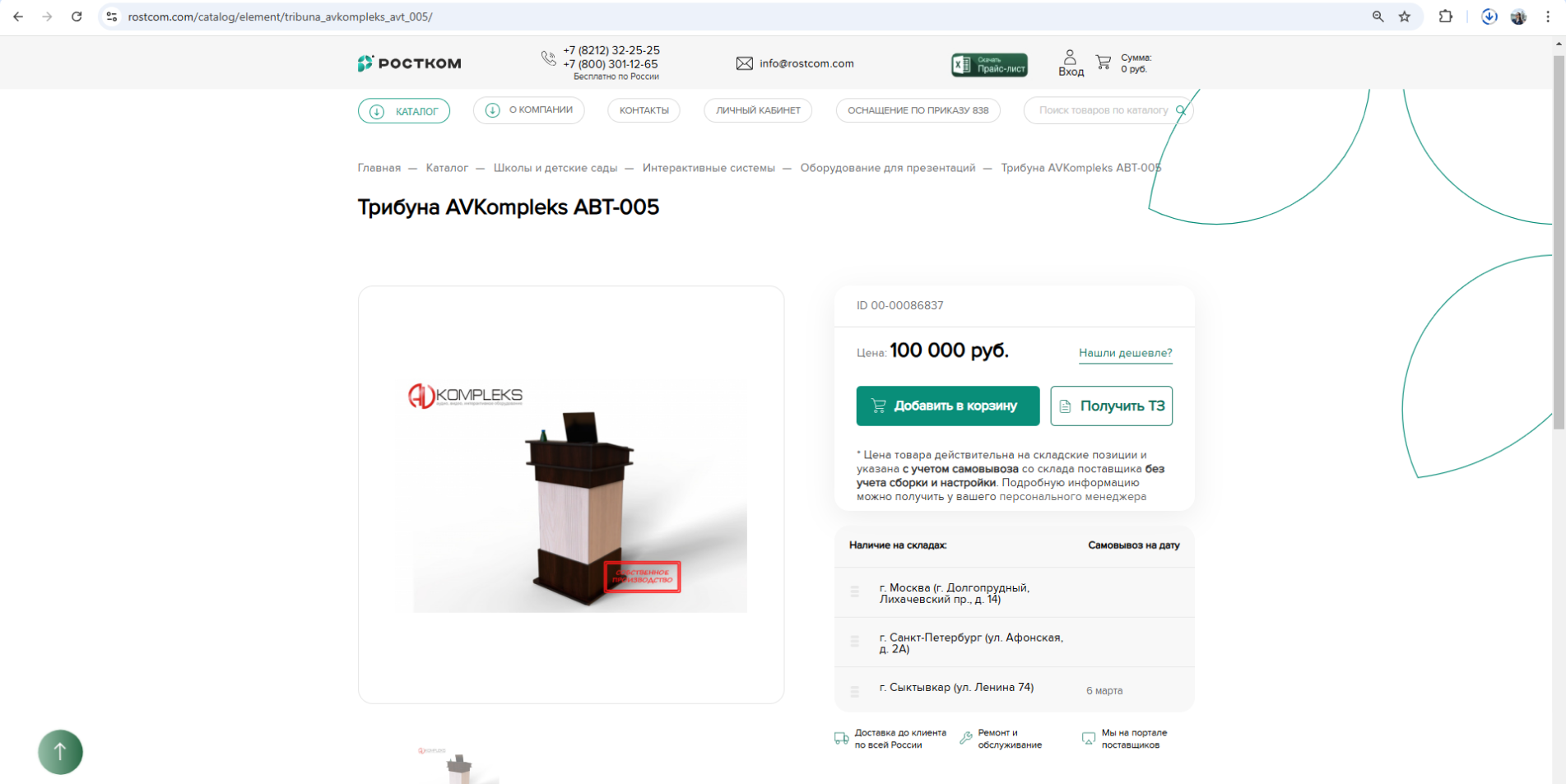Open browser zoom magnifier icon
The width and height of the screenshot is (1566, 784).
[x=1378, y=16]
